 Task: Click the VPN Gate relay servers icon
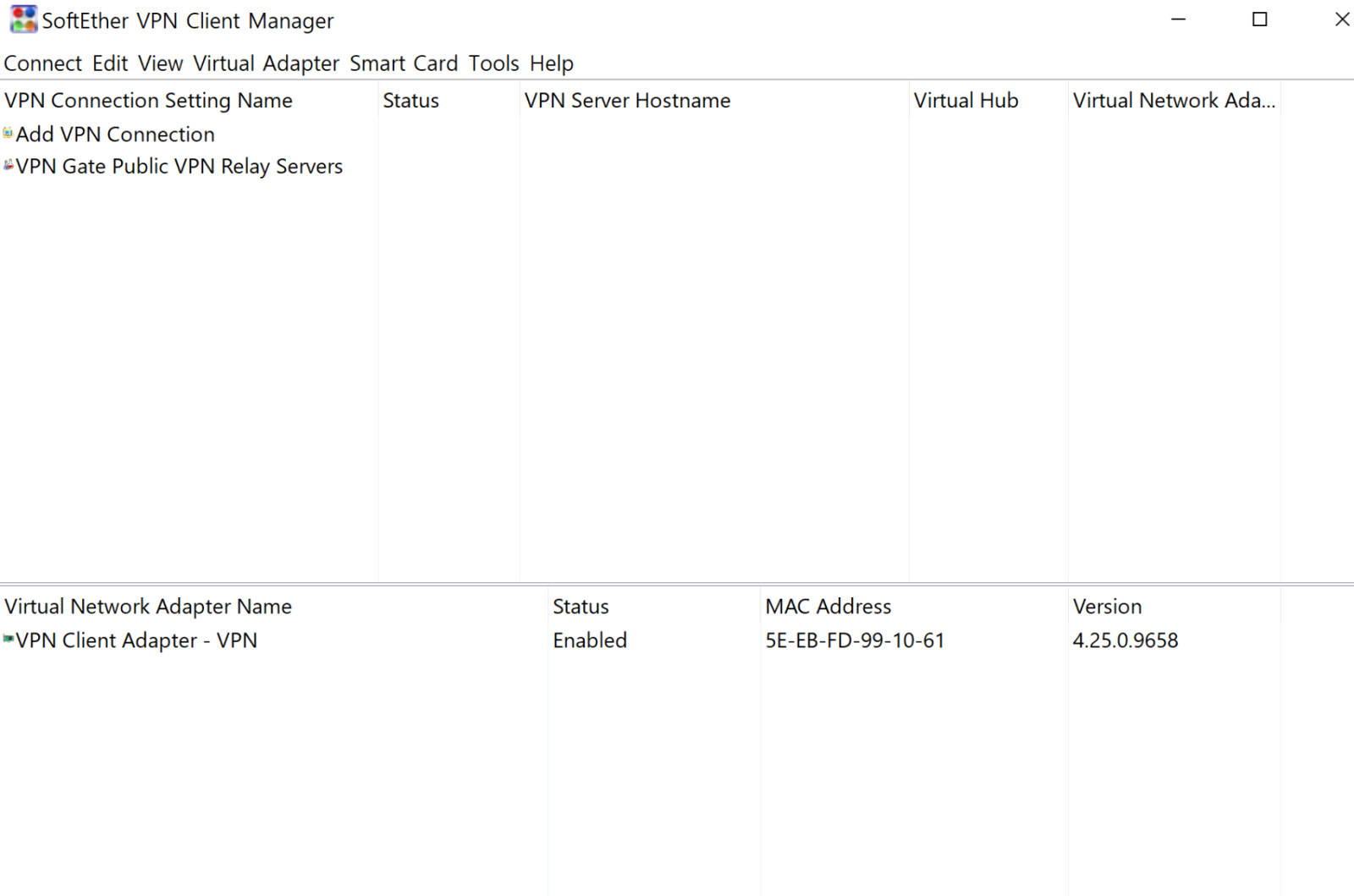pos(8,166)
